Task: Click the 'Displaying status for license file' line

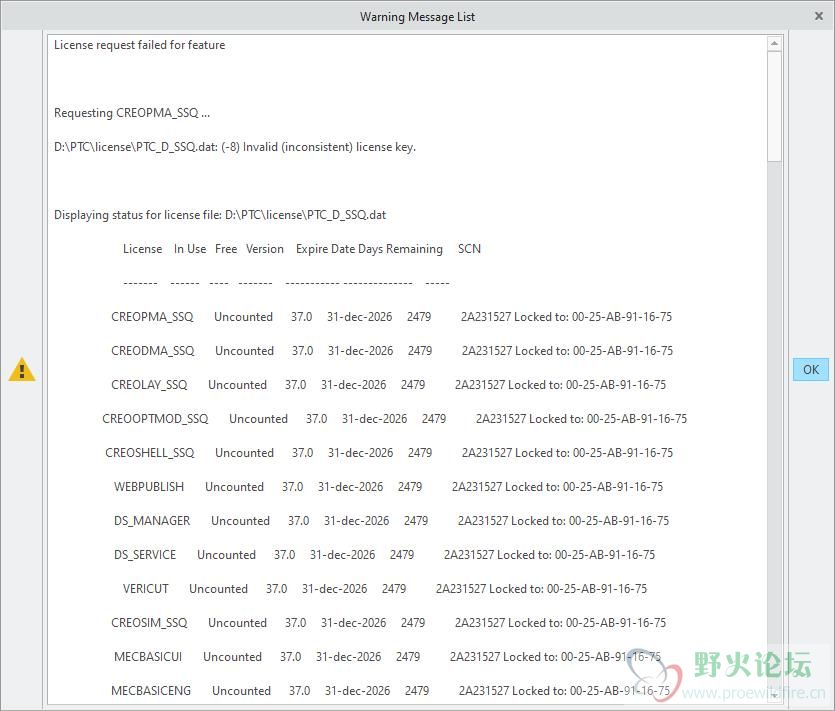Action: [x=220, y=215]
